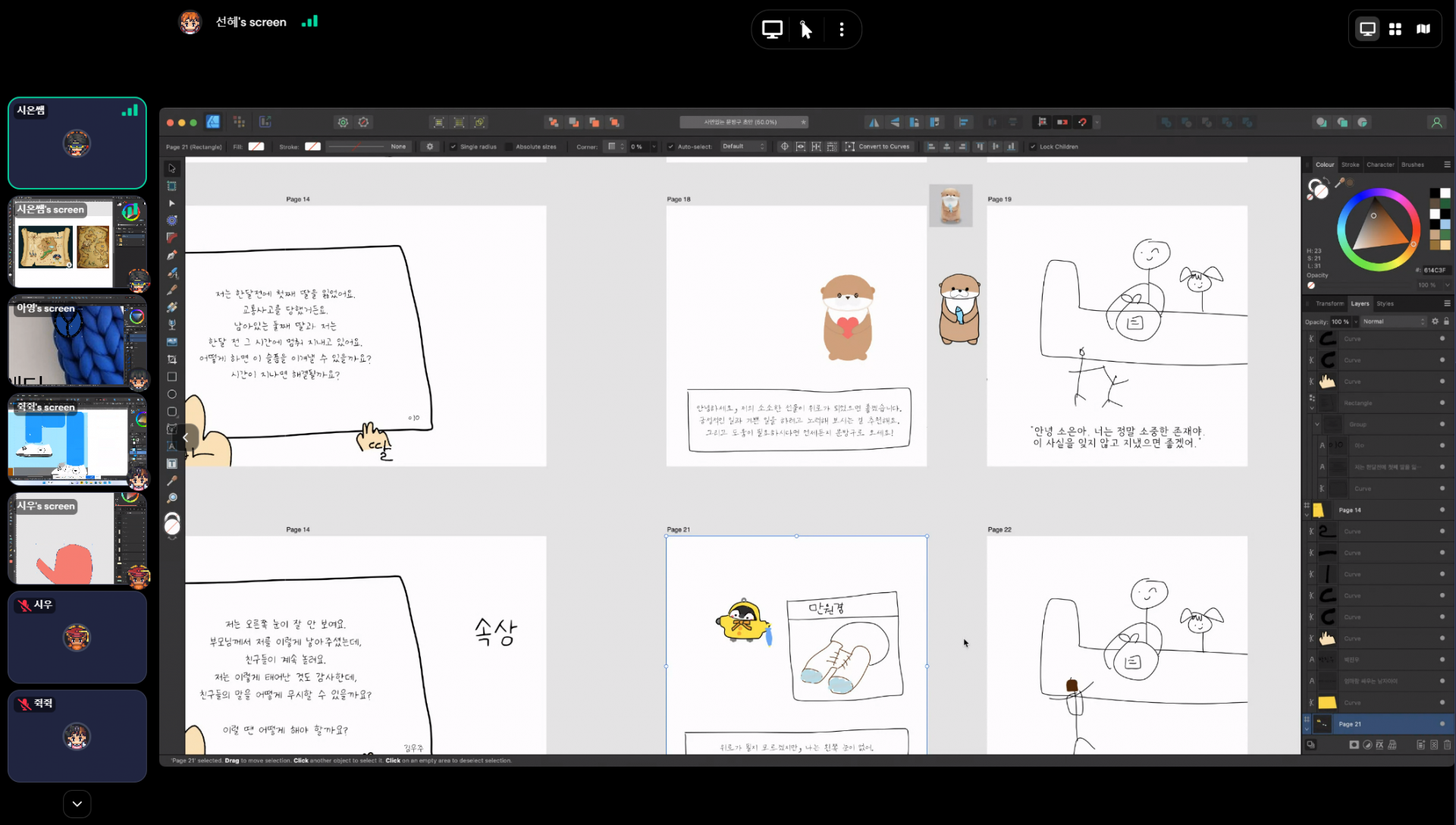This screenshot has width=1456, height=825.
Task: Click the colour panel eyedropper icon
Action: click(1340, 183)
